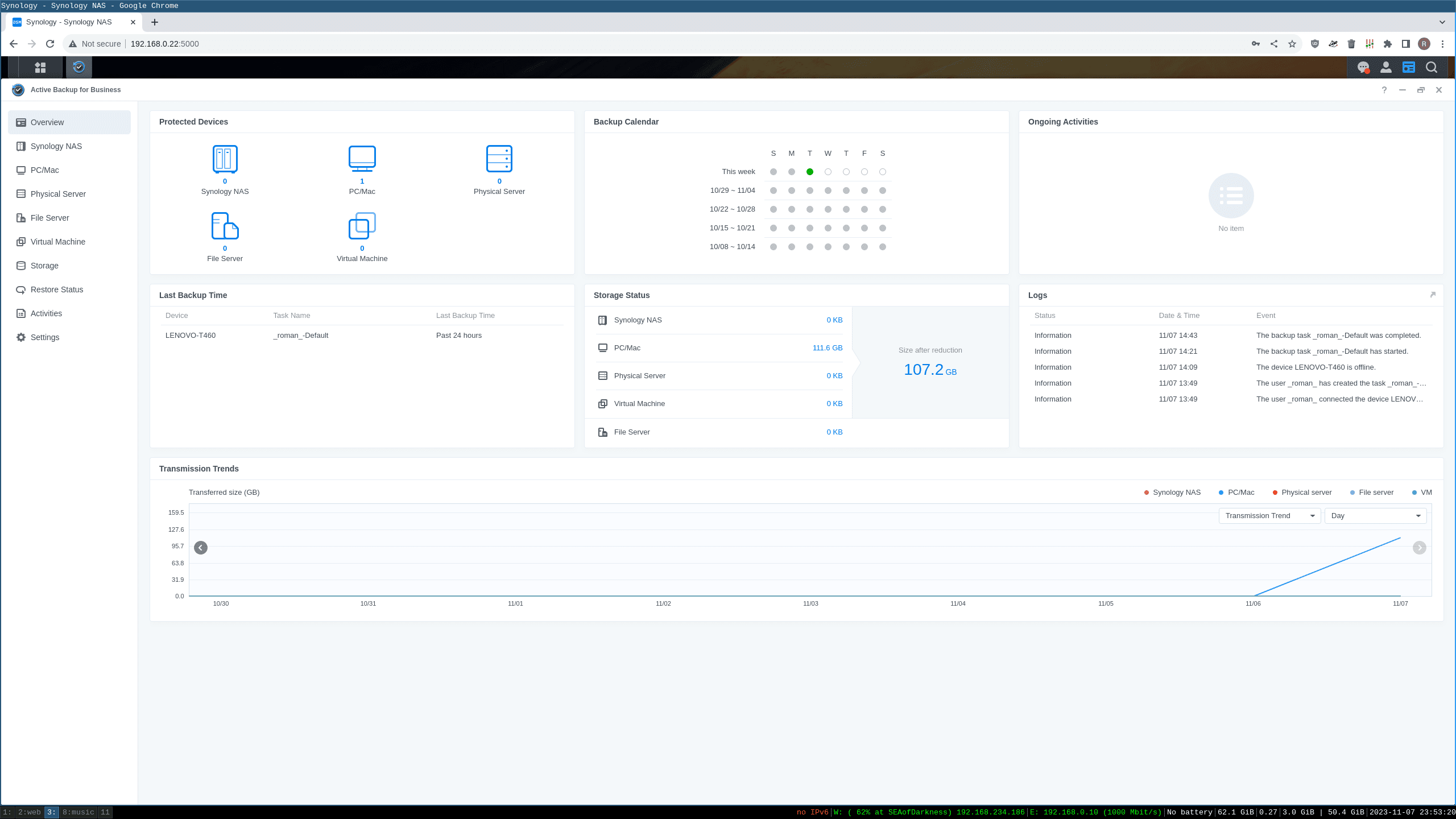Select LENOVO-T460 row in Last Backup Time
This screenshot has width=1456, height=819.
click(x=362, y=336)
